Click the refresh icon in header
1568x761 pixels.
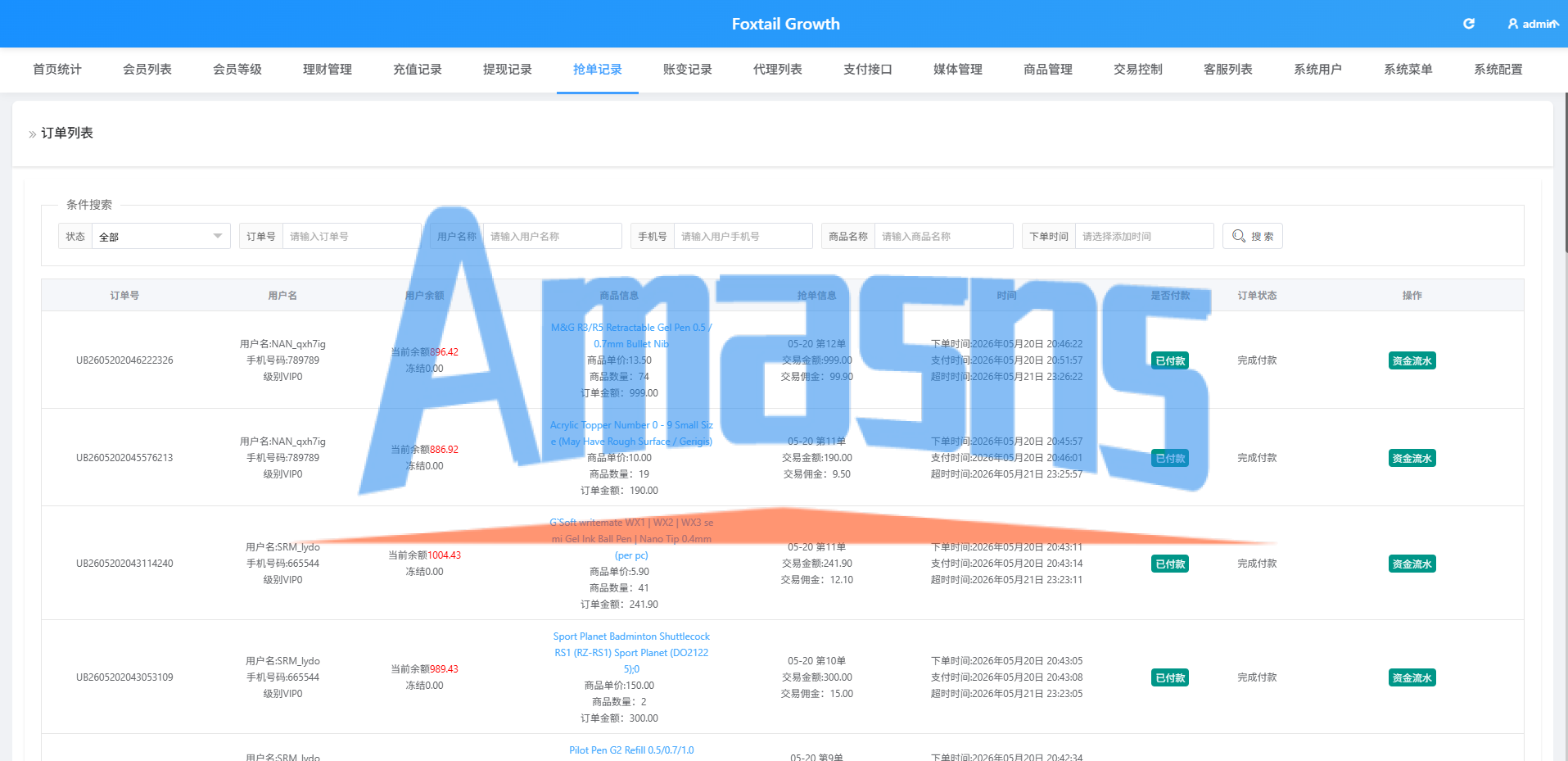point(1469,24)
